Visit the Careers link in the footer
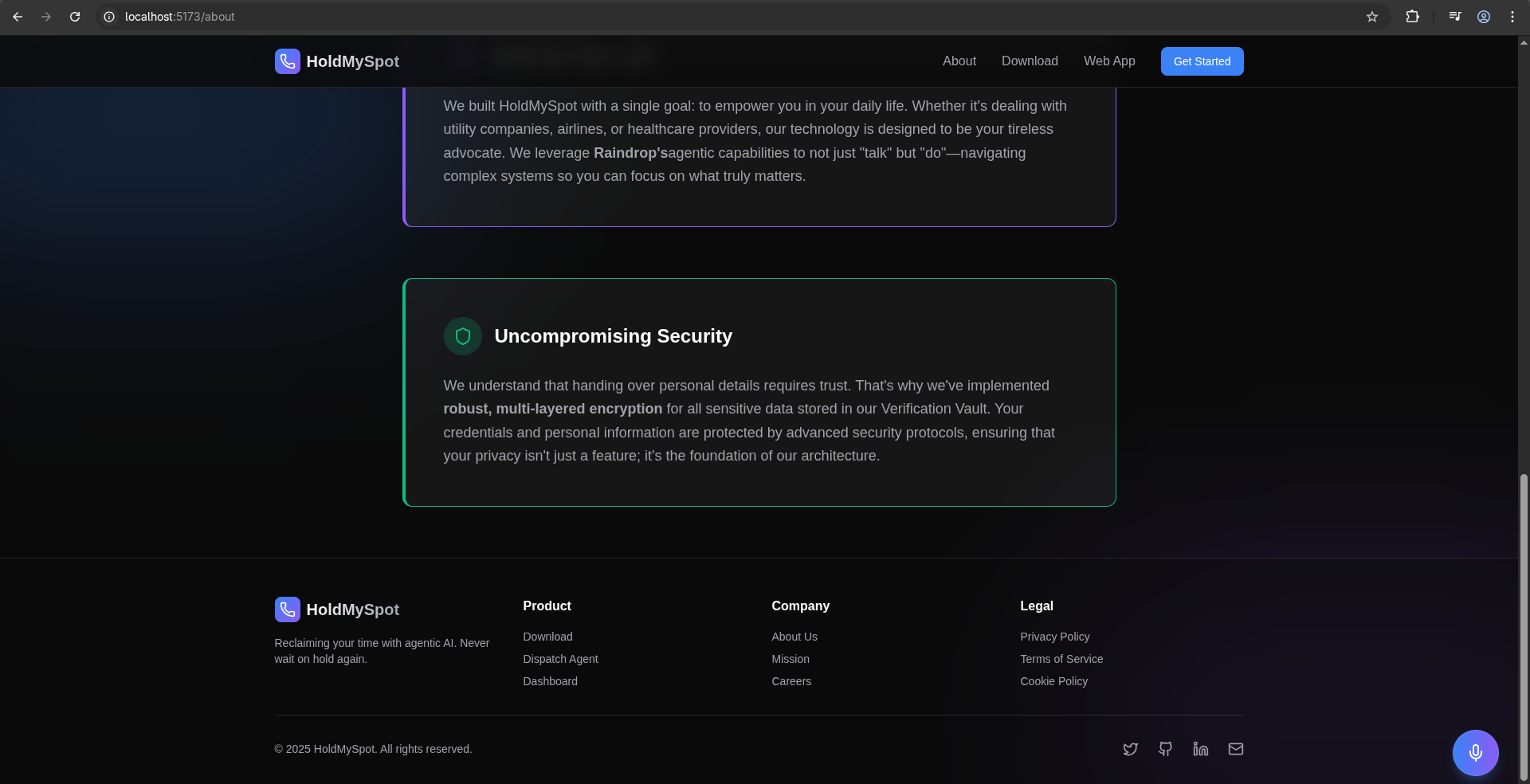The height and width of the screenshot is (784, 1530). (791, 681)
